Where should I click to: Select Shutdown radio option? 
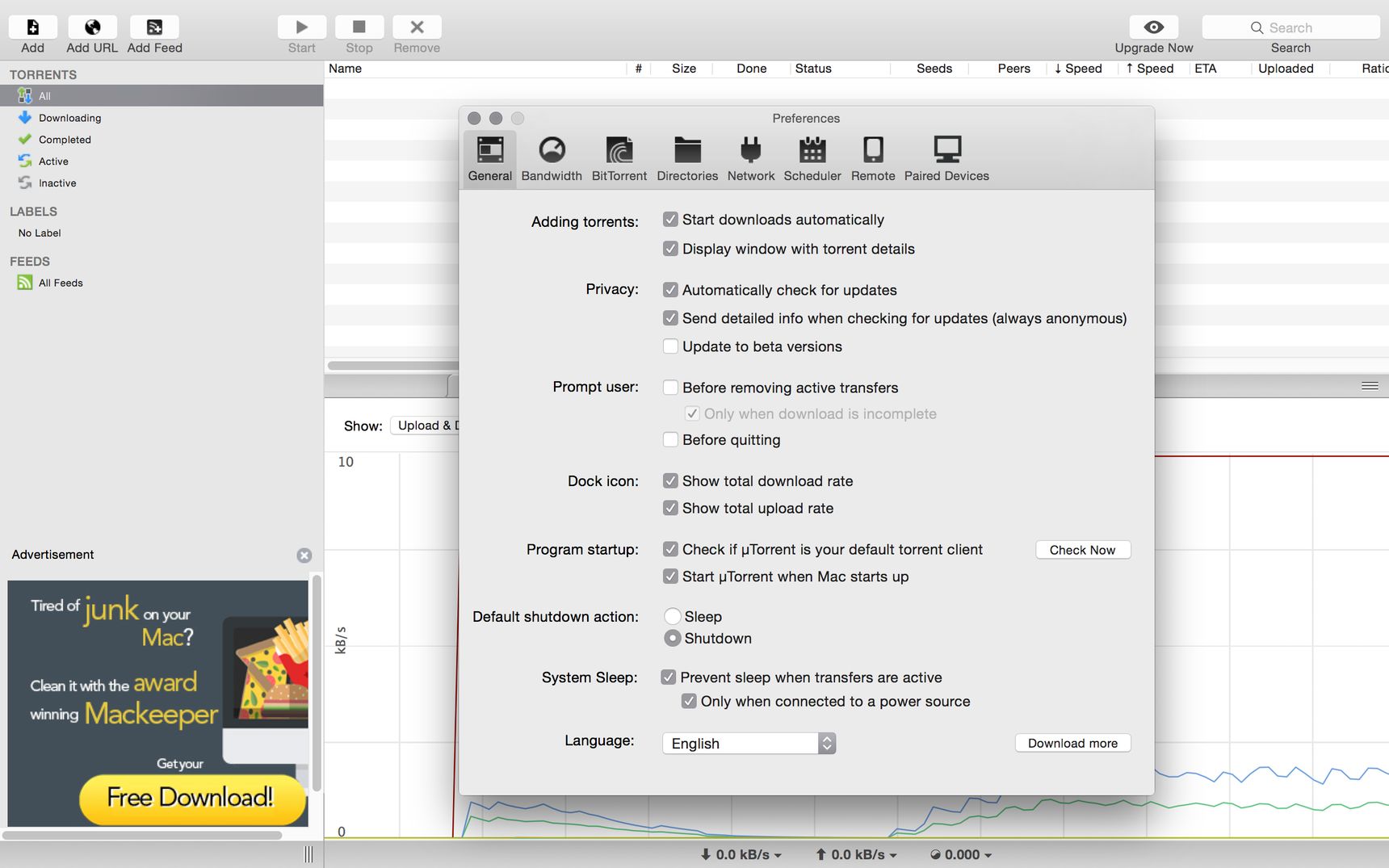[x=672, y=638]
